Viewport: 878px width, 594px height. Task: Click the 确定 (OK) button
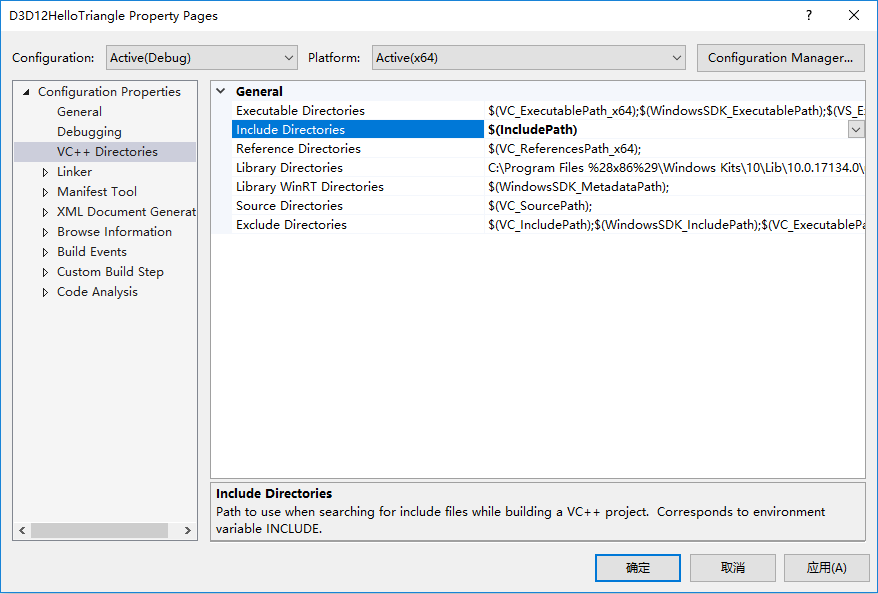(637, 568)
